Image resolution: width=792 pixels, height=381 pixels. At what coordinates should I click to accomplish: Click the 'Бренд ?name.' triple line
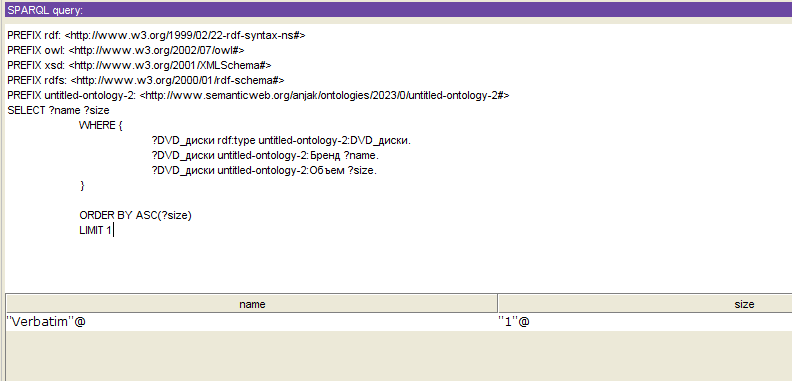265,155
